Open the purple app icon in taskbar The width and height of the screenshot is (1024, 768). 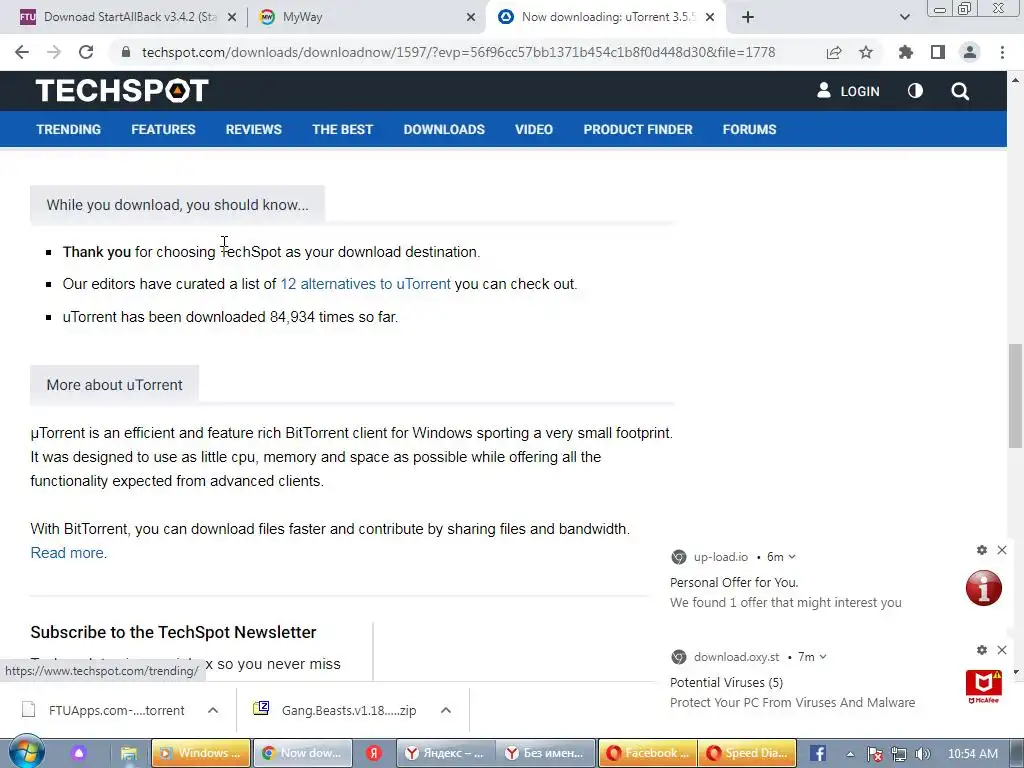click(x=79, y=753)
